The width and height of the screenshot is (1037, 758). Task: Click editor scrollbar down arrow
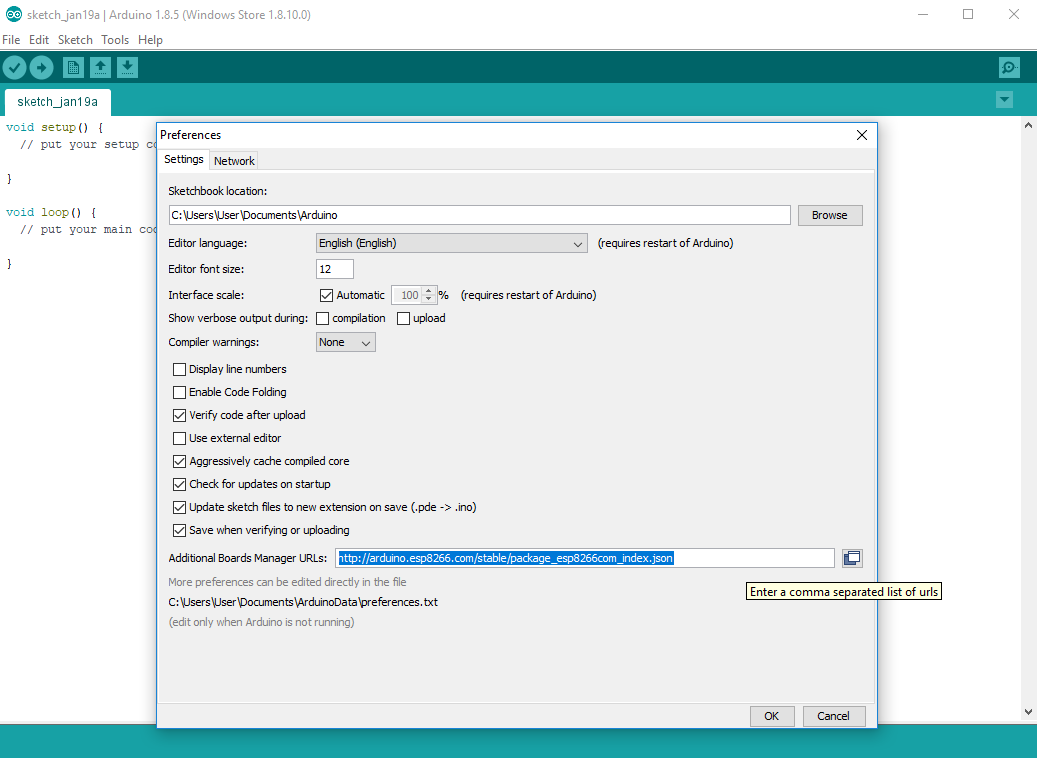click(x=1028, y=712)
